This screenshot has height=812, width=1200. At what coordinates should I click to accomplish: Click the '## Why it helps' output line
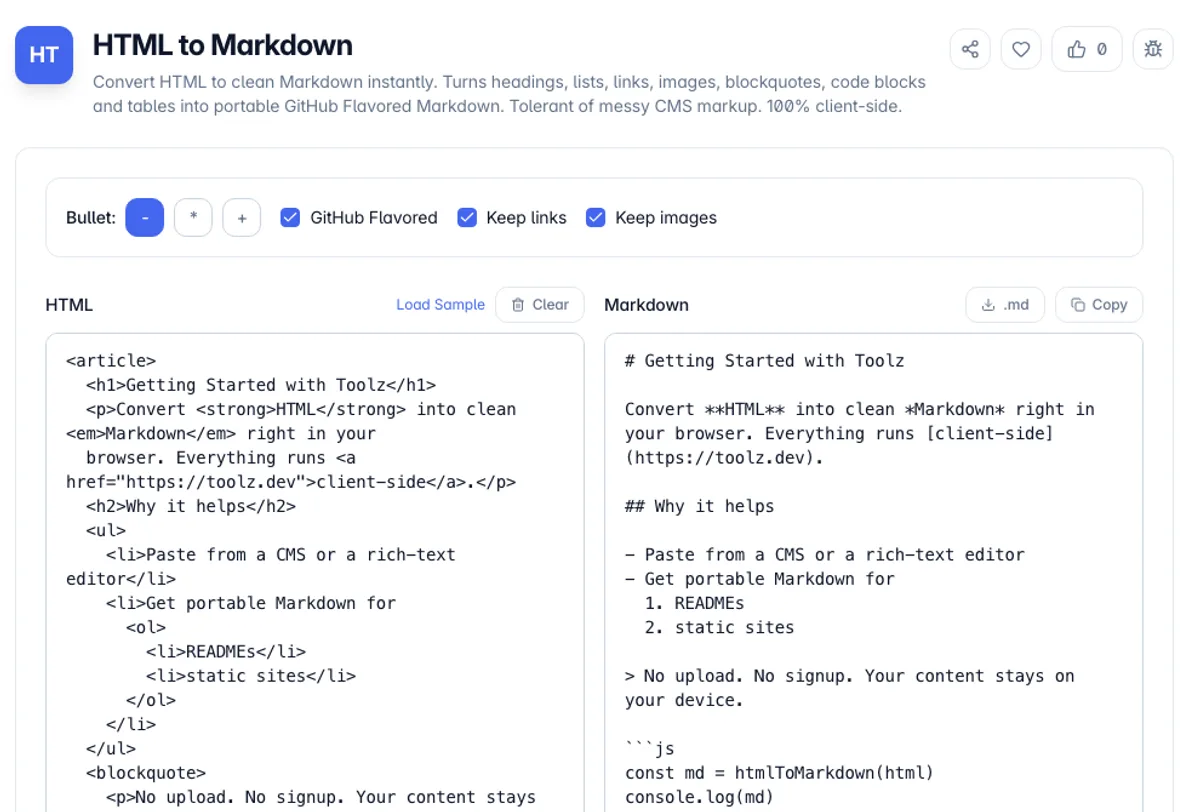(x=700, y=506)
